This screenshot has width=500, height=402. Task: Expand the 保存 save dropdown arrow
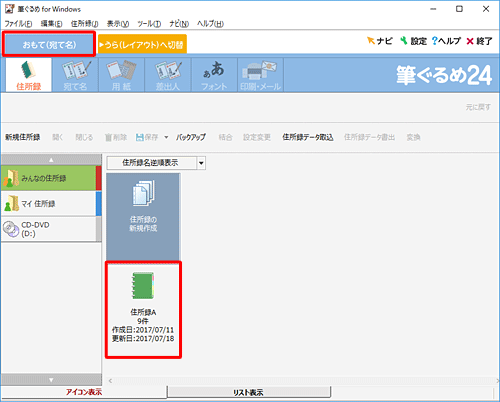pyautogui.click(x=166, y=137)
